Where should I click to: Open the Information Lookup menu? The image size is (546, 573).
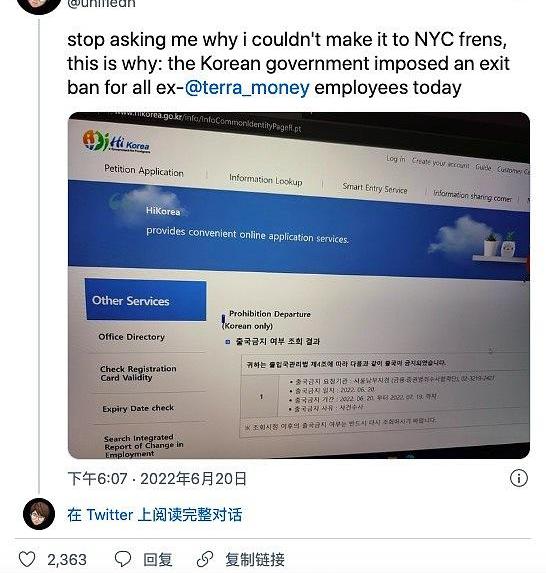266,180
